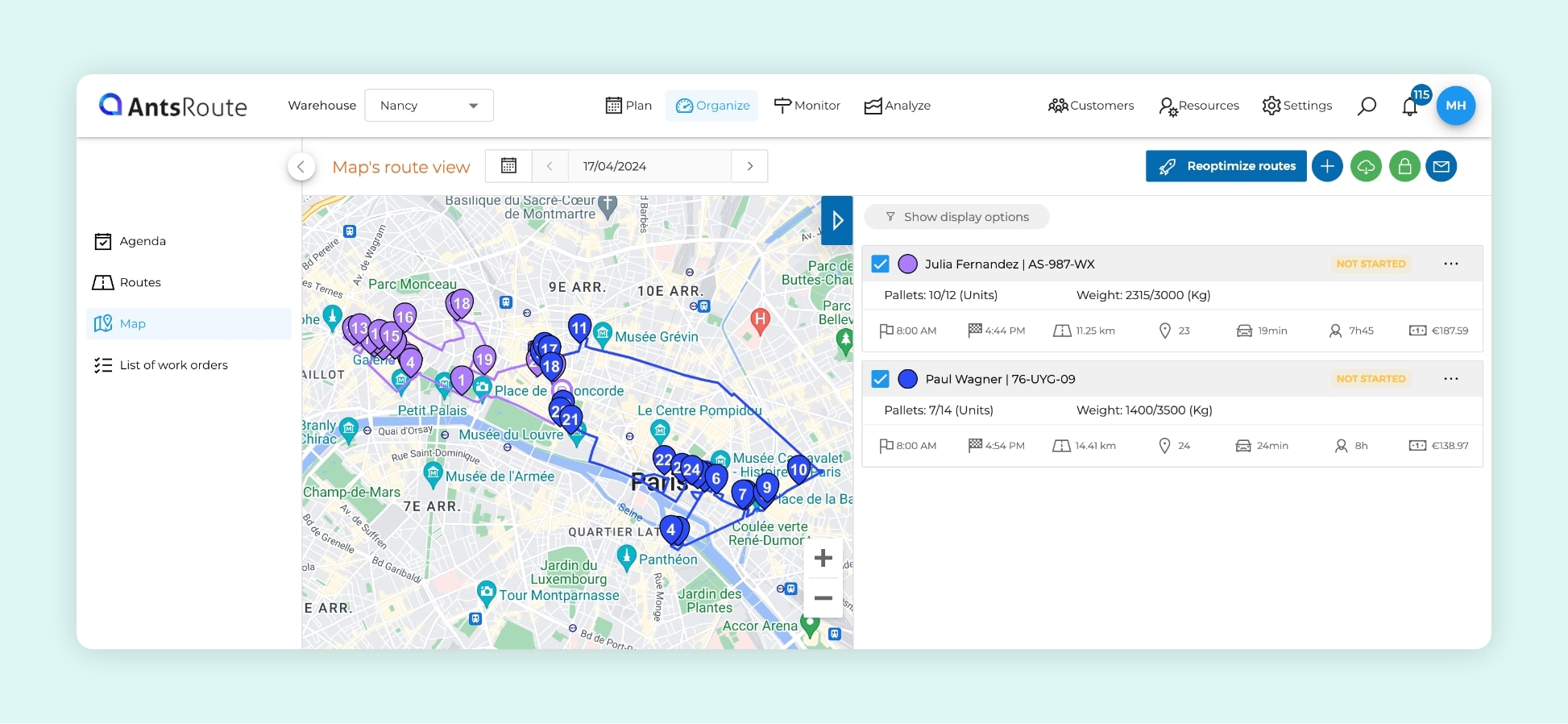Open List of work orders
The image size is (1568, 724).
pyautogui.click(x=173, y=365)
